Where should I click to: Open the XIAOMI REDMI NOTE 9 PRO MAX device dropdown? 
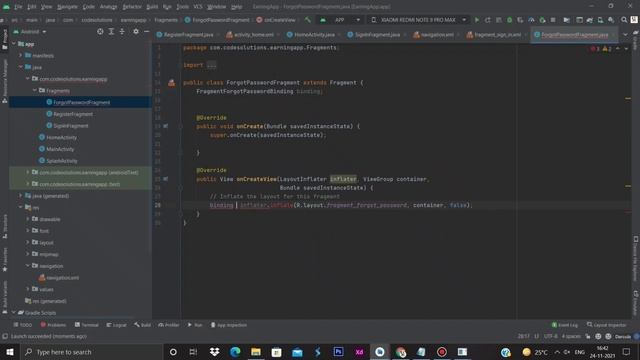(x=419, y=20)
